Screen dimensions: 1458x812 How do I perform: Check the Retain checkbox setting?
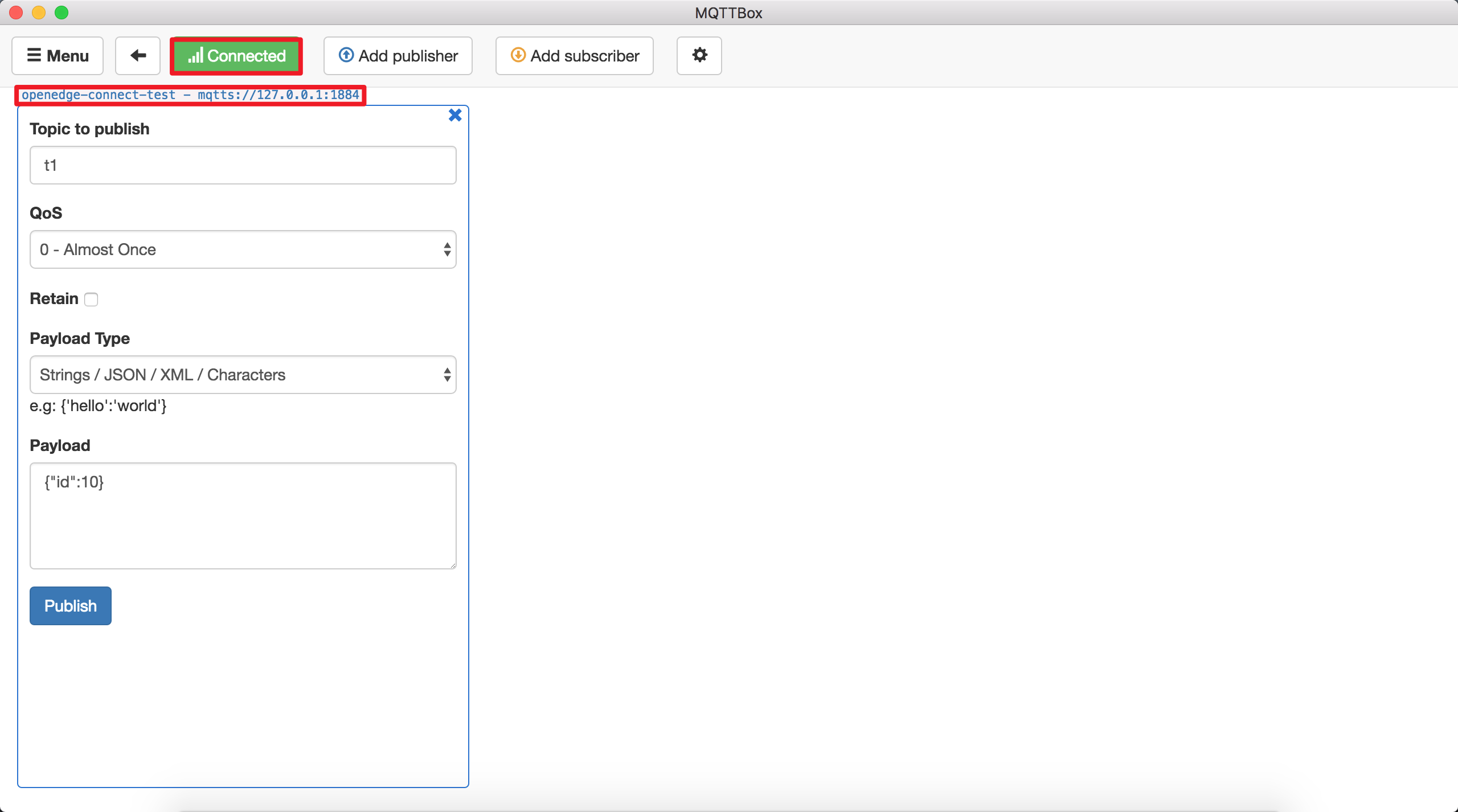click(91, 298)
